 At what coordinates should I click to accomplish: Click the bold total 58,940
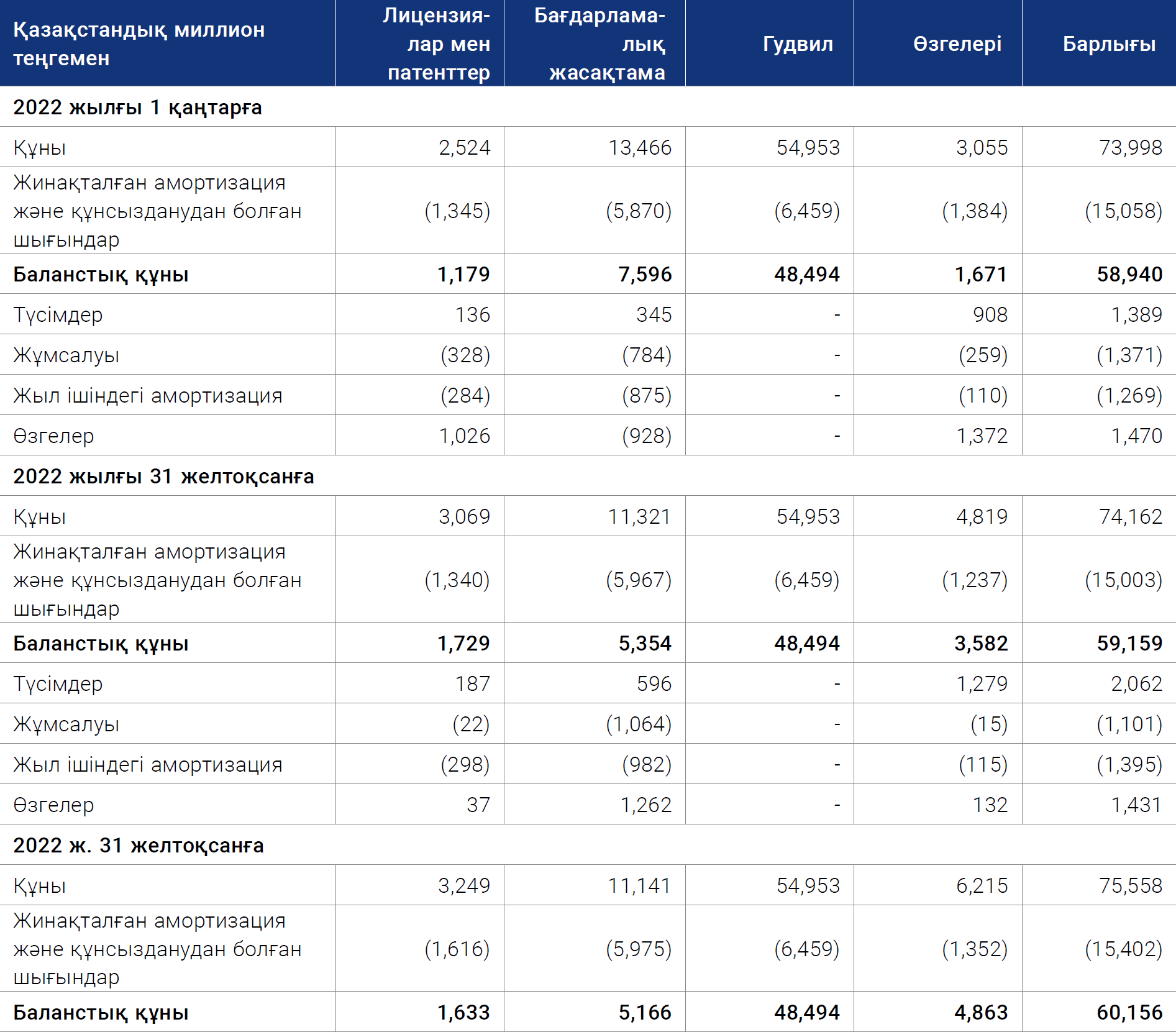click(1129, 274)
